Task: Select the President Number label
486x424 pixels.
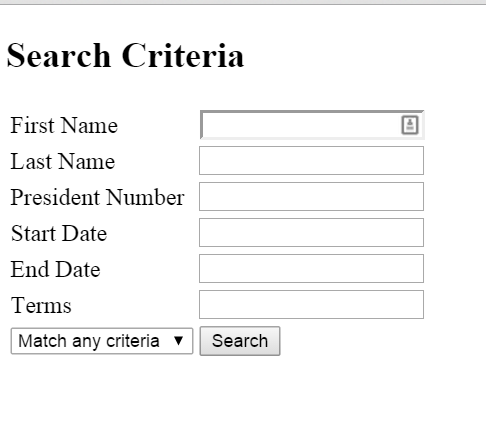Action: (x=97, y=197)
